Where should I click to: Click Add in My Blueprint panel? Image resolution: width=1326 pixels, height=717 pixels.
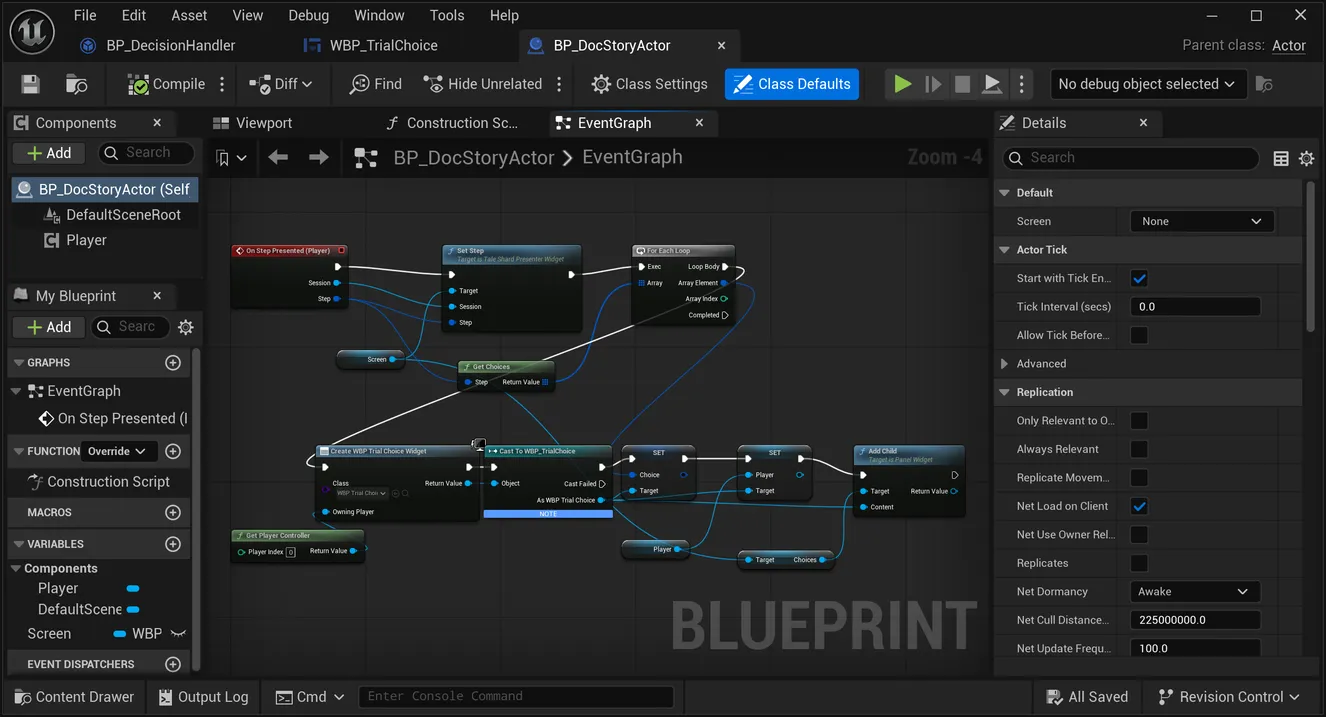[x=49, y=327]
